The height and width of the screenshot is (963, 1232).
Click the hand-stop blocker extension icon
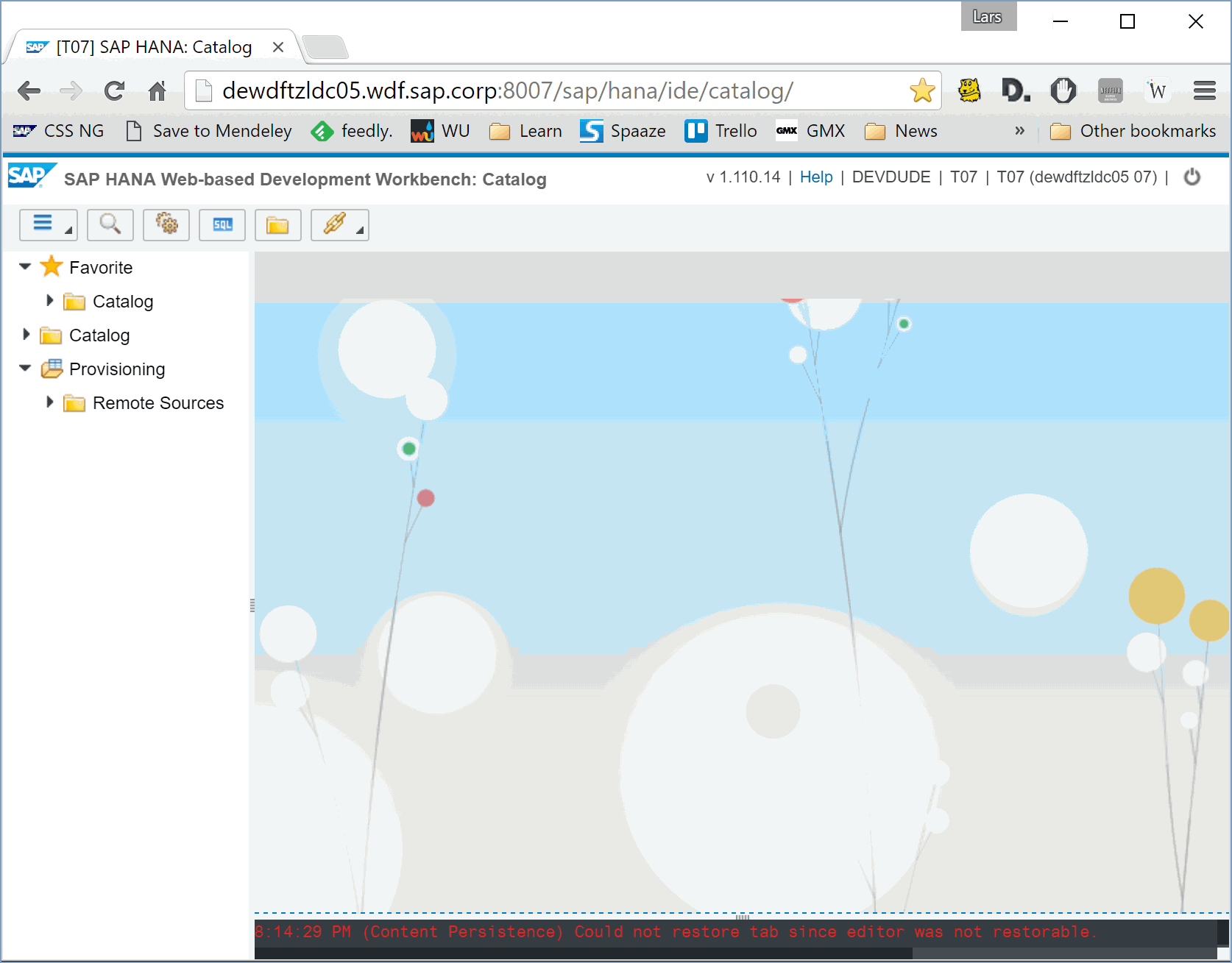pyautogui.click(x=1063, y=90)
